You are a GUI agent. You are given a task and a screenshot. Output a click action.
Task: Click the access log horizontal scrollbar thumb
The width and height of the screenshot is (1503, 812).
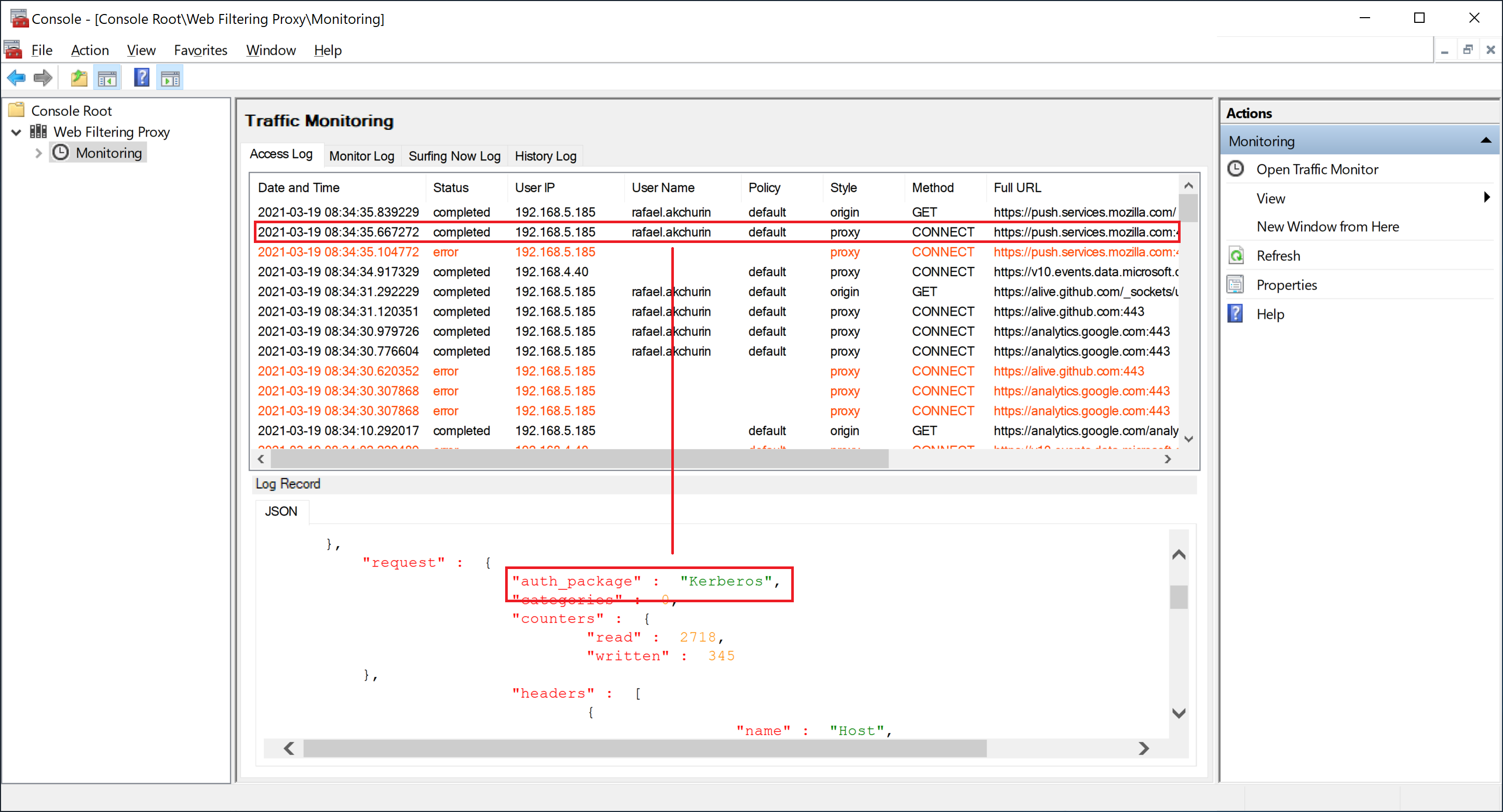tap(579, 458)
